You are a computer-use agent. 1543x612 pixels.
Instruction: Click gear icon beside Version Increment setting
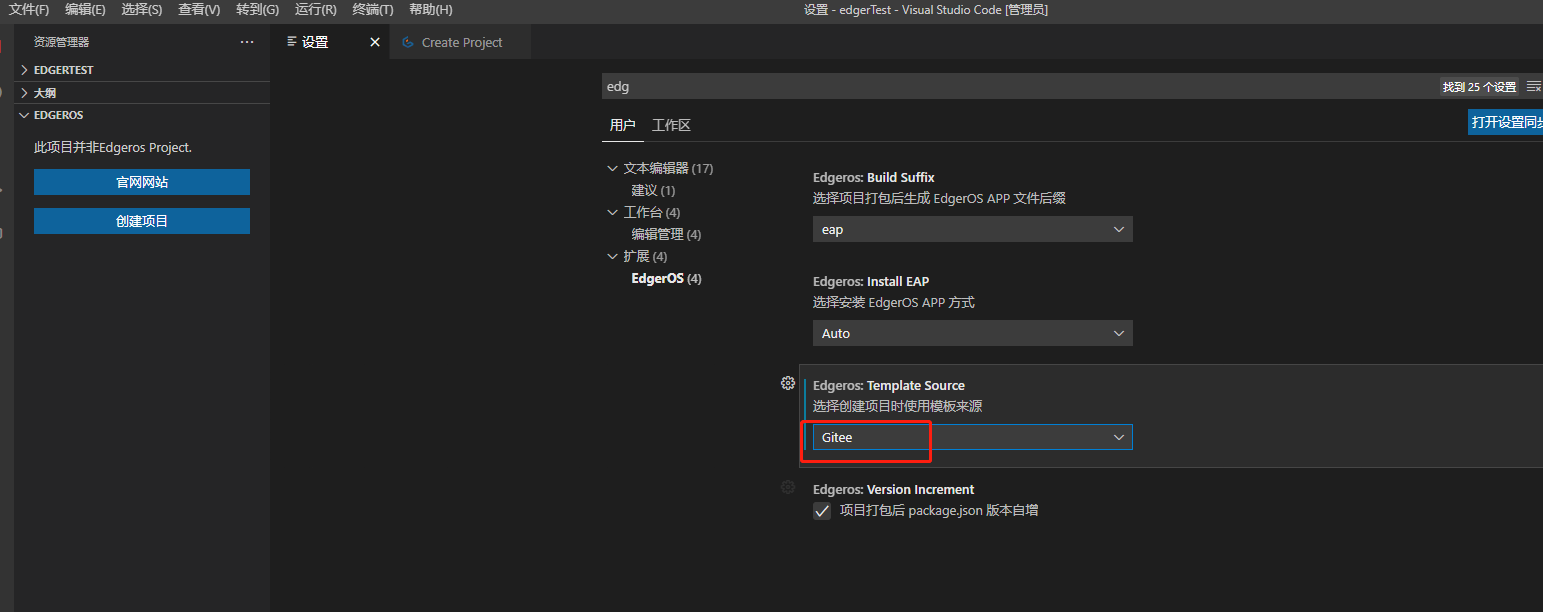(x=788, y=487)
